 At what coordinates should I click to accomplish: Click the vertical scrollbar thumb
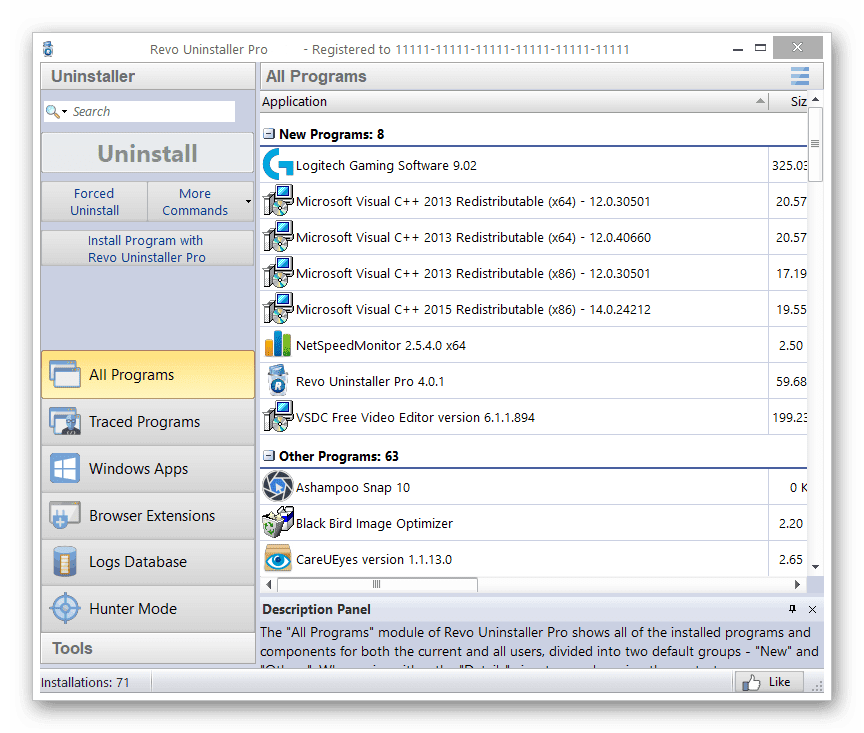pos(815,144)
